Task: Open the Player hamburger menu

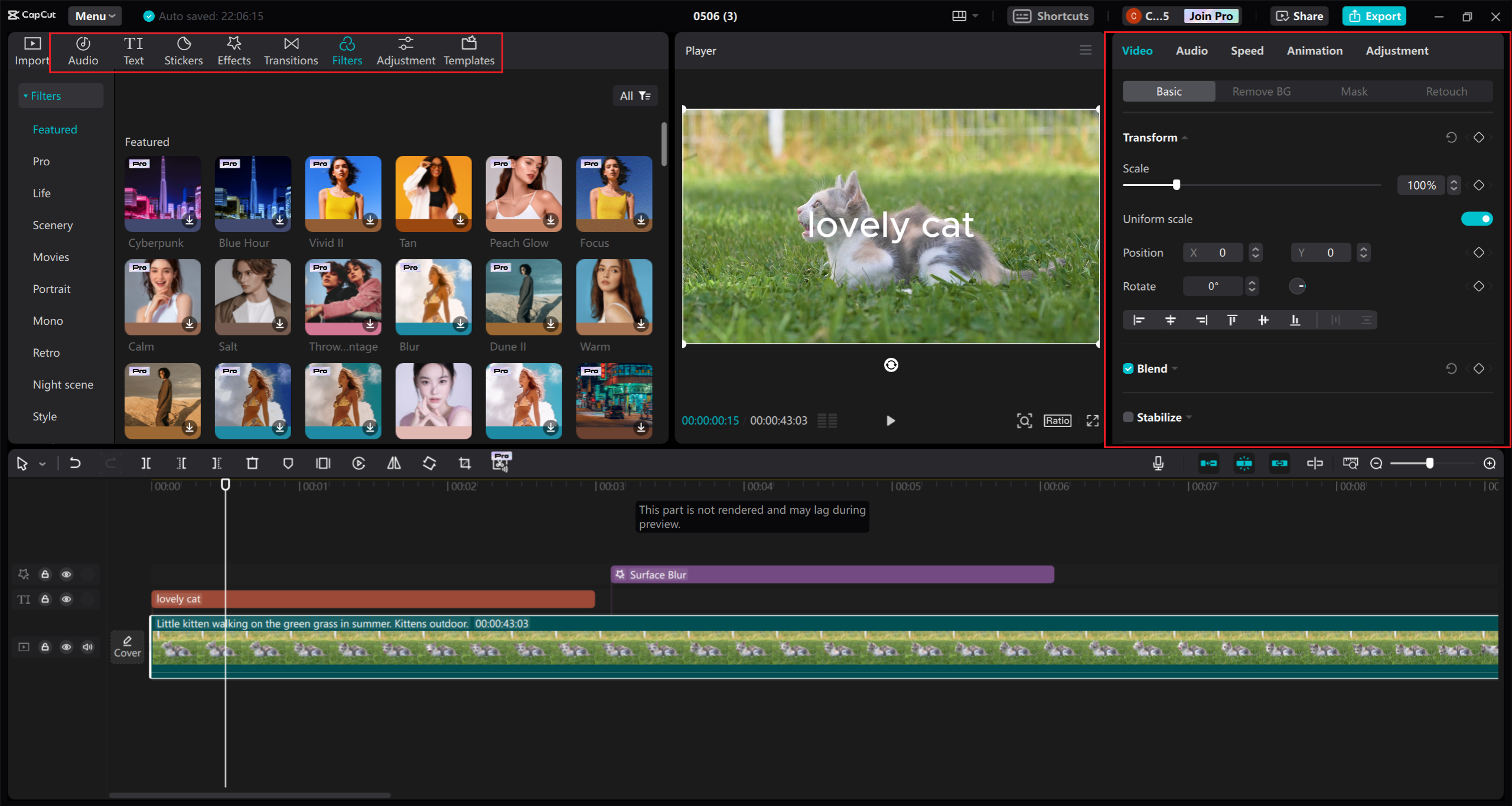Action: (1086, 50)
